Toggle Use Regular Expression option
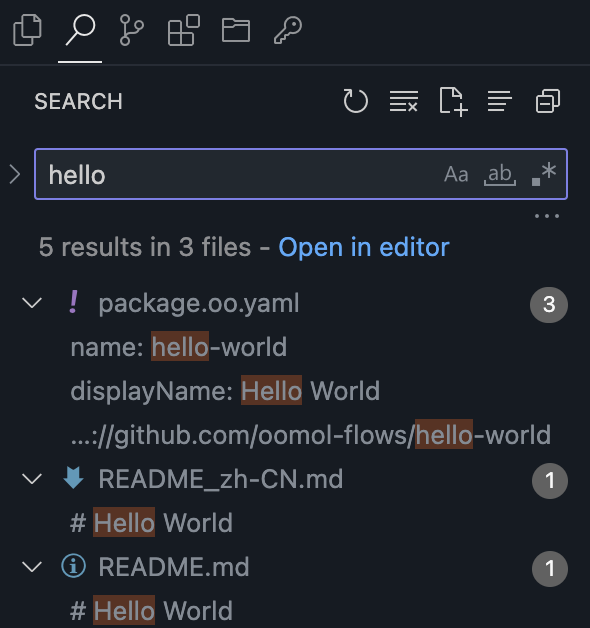This screenshot has height=628, width=590. (544, 174)
